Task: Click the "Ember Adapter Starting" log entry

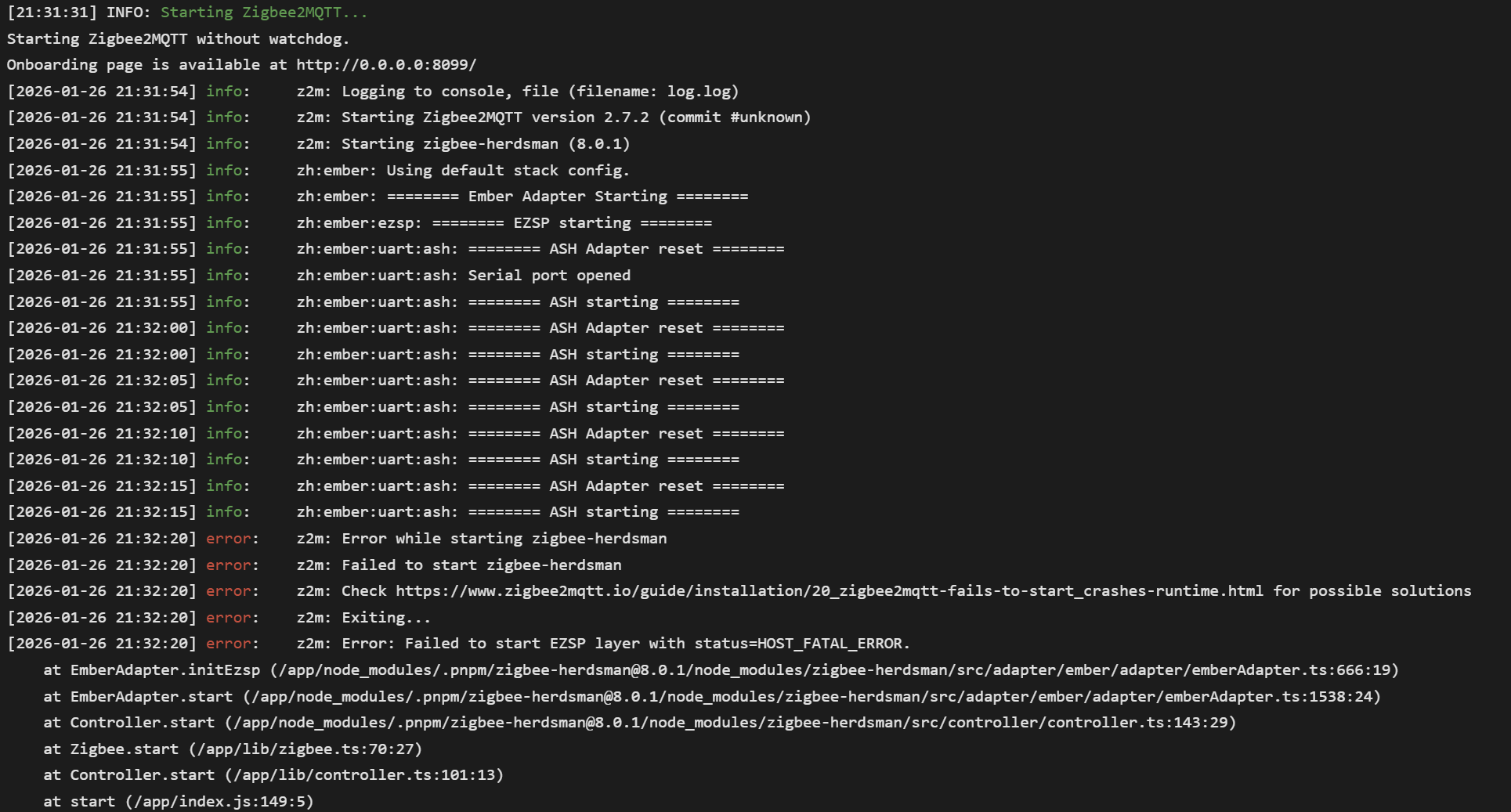Action: (567, 197)
